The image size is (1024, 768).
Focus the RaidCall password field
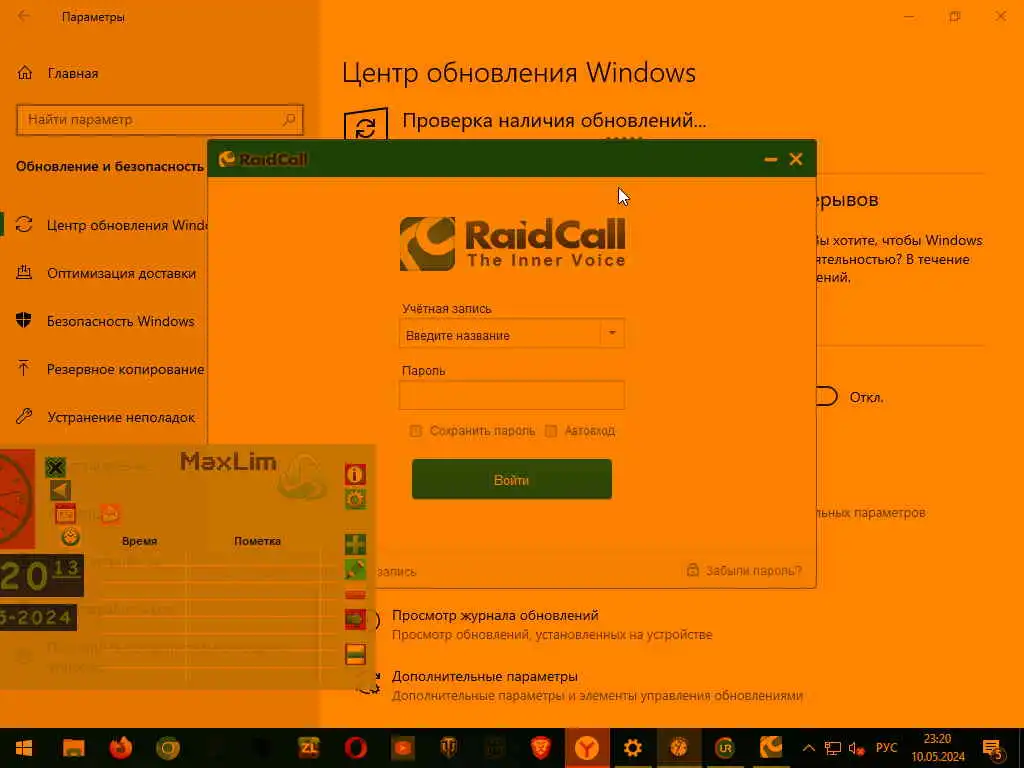511,395
